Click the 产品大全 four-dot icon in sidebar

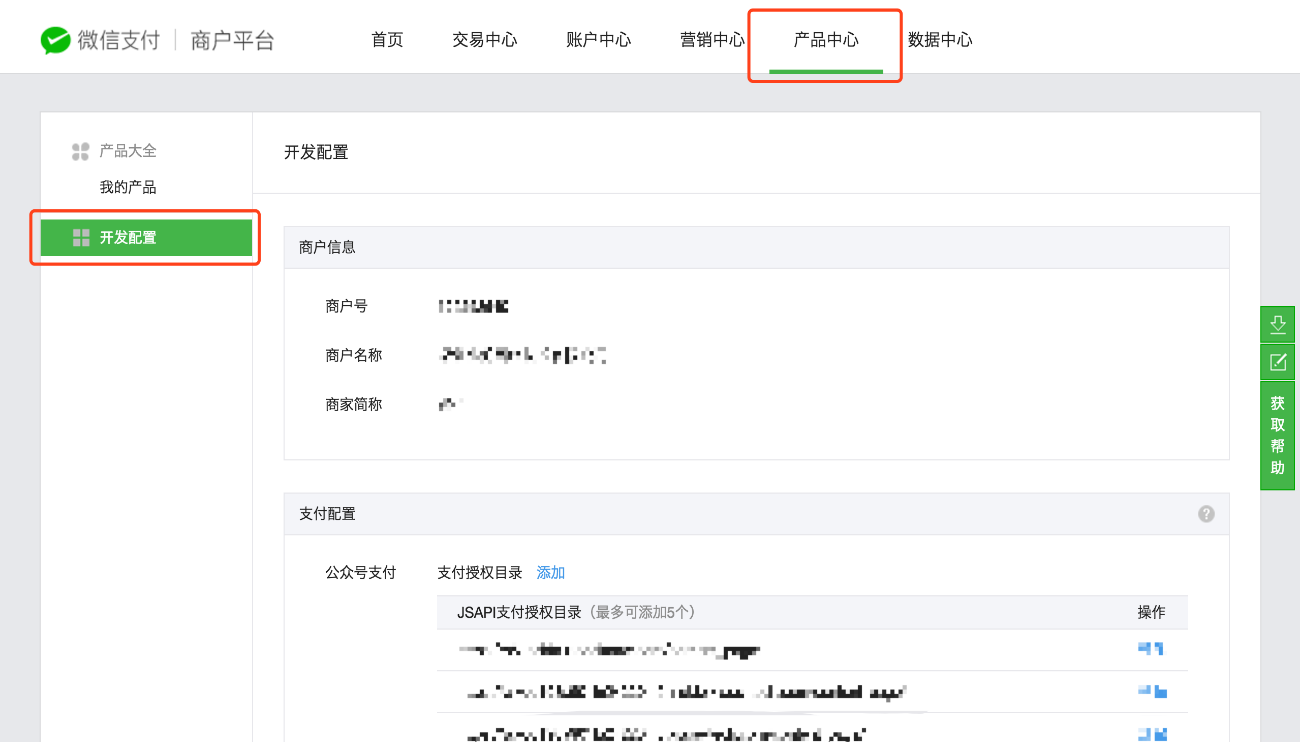(x=81, y=151)
